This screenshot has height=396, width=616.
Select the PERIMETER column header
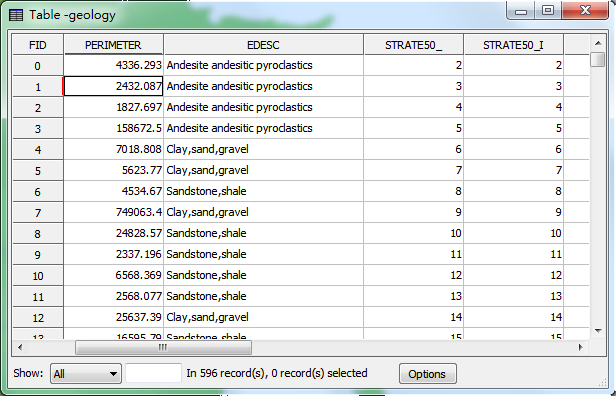pos(113,45)
